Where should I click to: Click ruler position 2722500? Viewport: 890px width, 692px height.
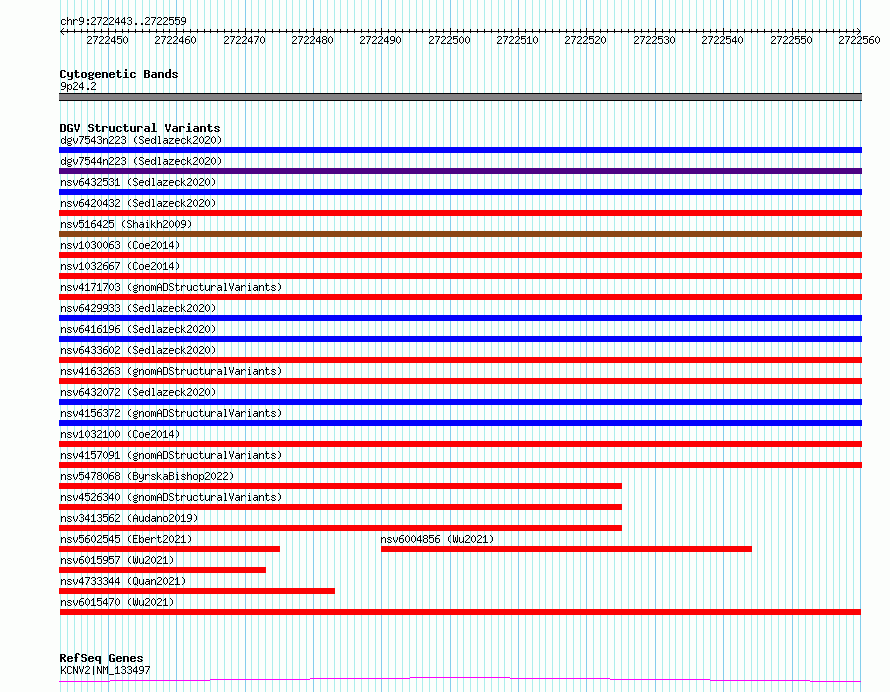click(449, 40)
